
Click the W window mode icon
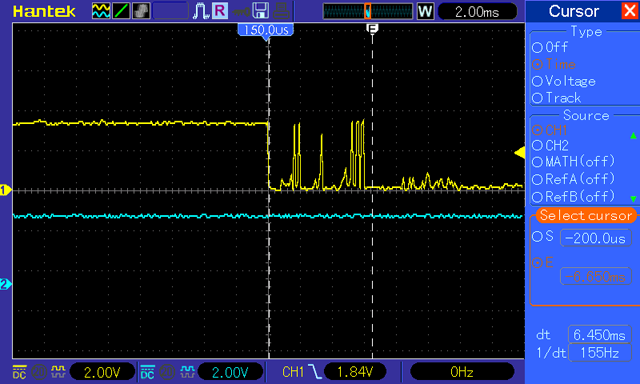(x=425, y=11)
